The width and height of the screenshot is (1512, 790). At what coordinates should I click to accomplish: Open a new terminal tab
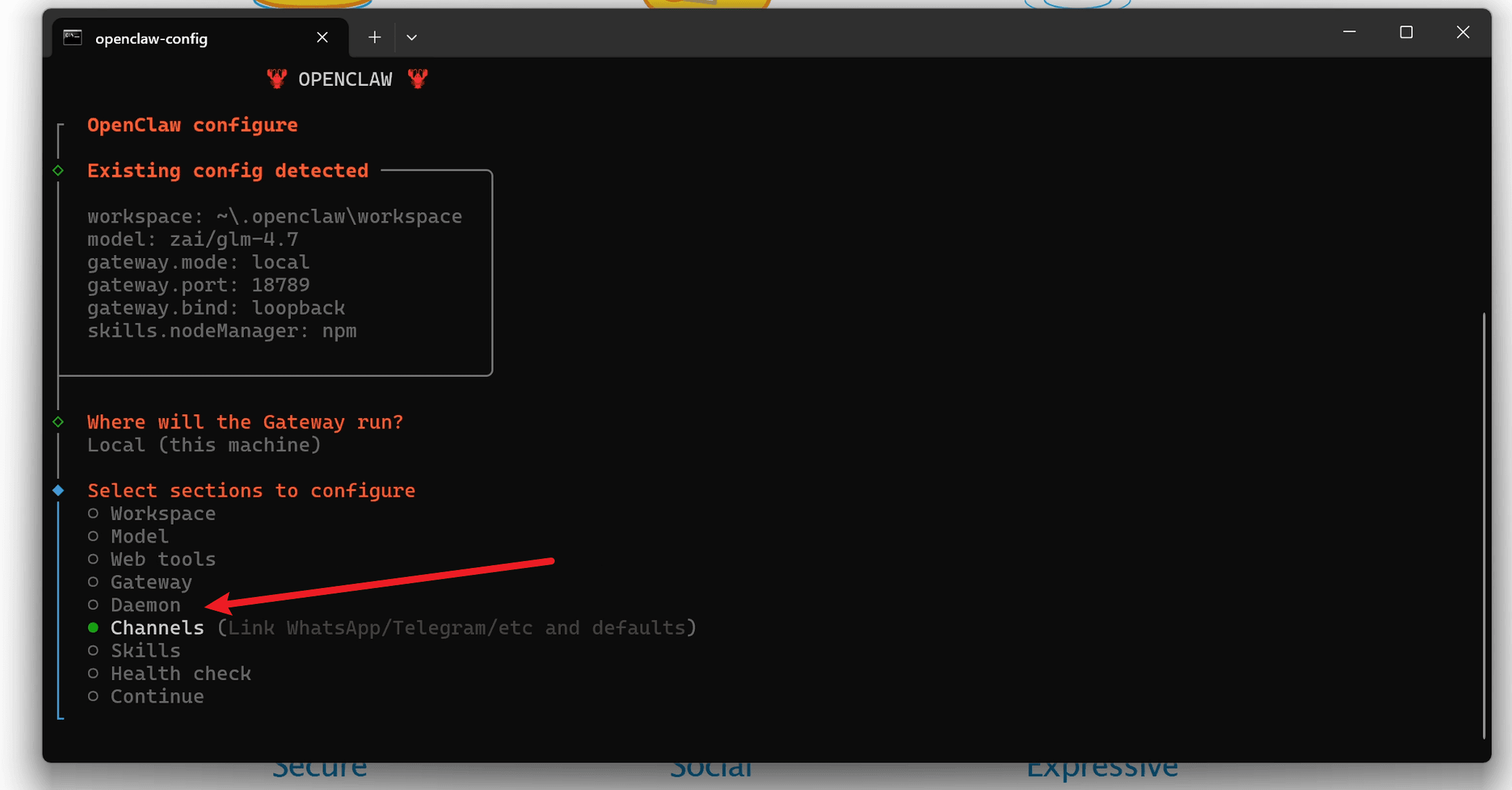tap(374, 37)
